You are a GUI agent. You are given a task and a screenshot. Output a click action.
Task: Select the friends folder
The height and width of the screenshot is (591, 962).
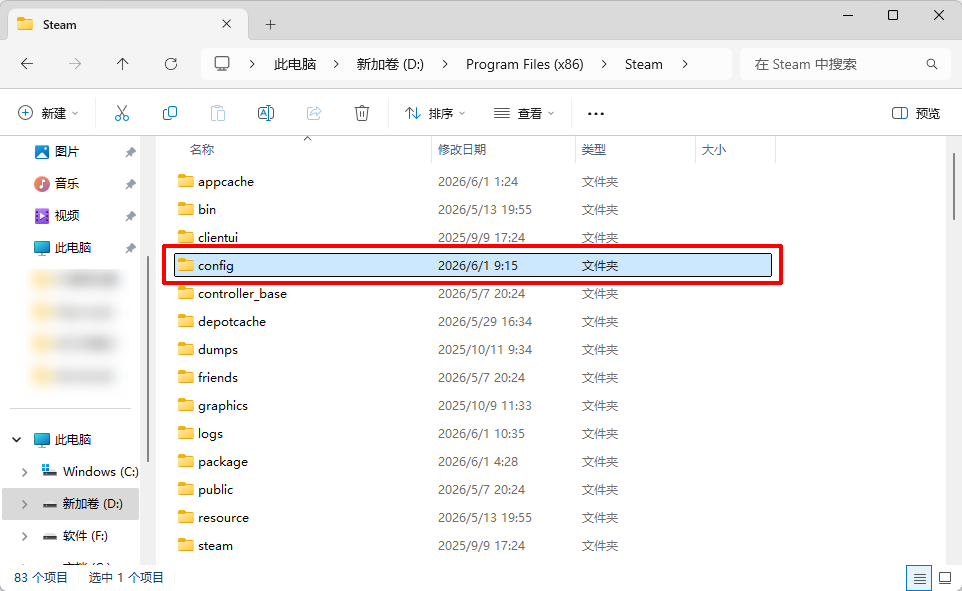point(472,377)
